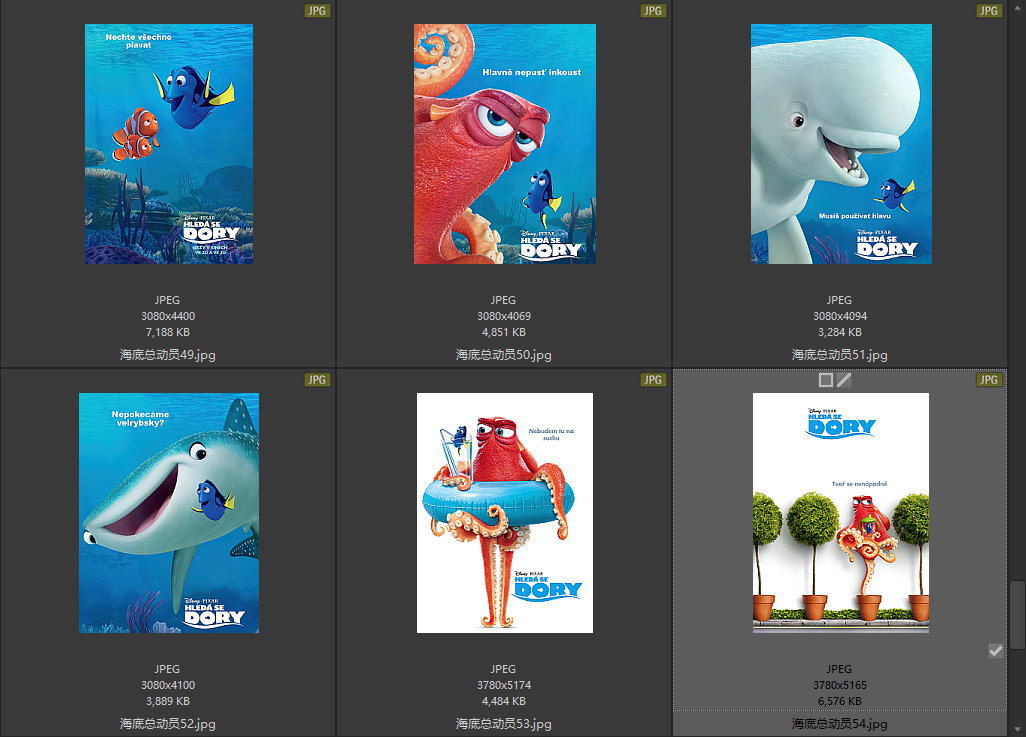Click the JPG badge on 海底总动员53.jpg
This screenshot has height=737, width=1026.
[x=652, y=380]
